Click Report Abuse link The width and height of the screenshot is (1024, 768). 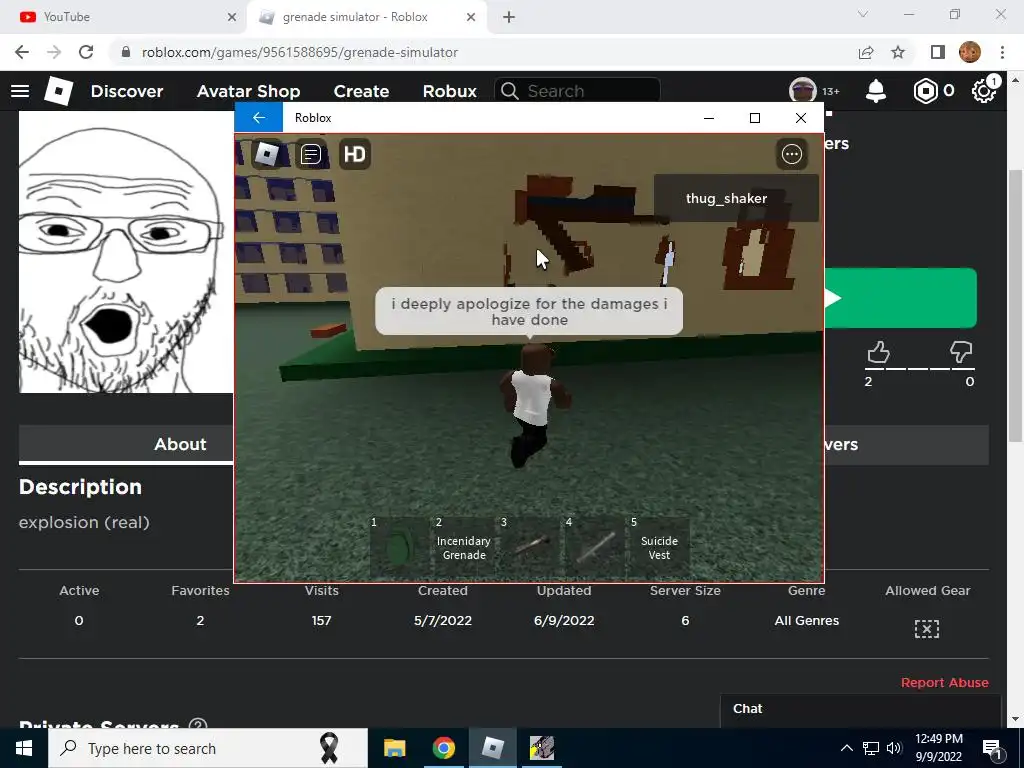tap(944, 682)
